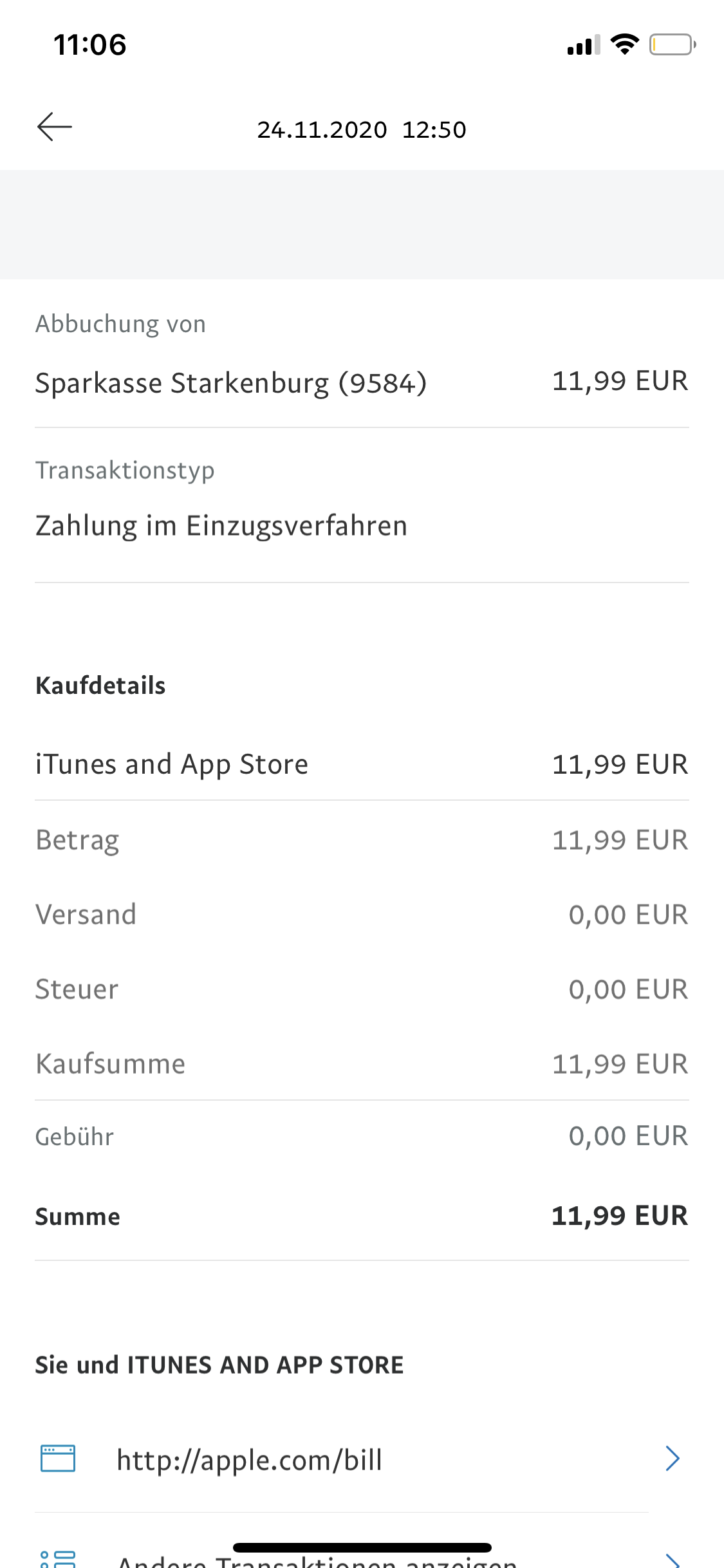Tap the website card icon beside apple.com/bill

[x=58, y=1459]
